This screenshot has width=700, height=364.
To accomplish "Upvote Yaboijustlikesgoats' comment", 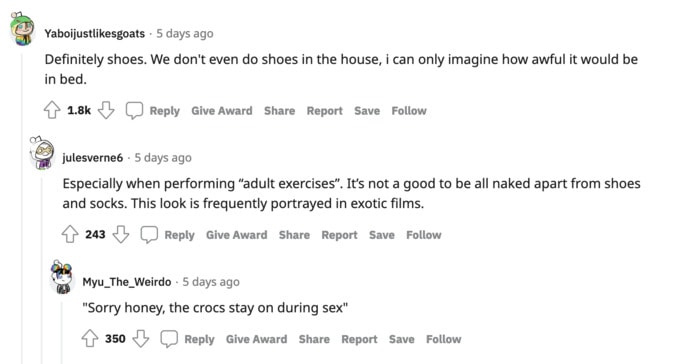I will tap(52, 110).
